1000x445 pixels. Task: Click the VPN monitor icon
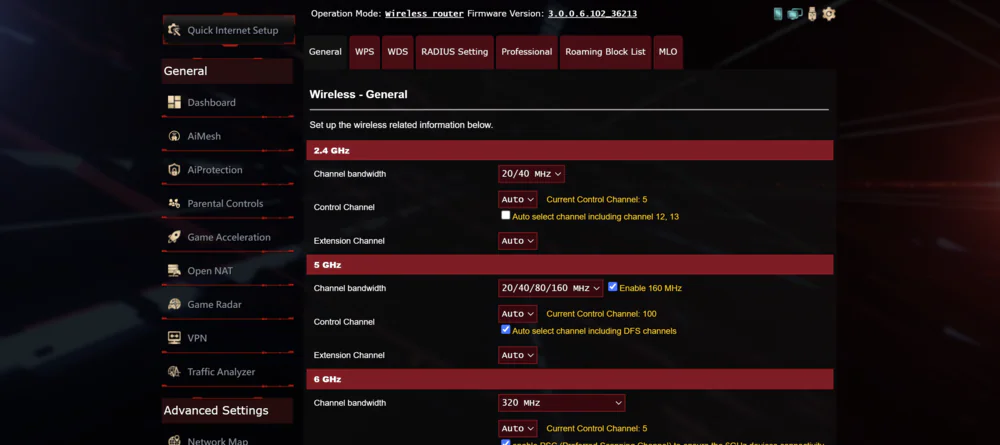tap(174, 338)
